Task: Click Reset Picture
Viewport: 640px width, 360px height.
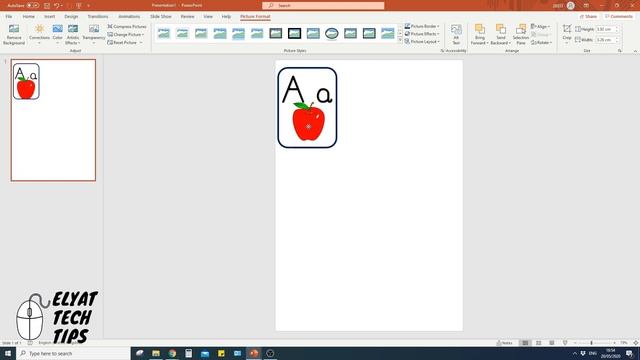Action: [x=122, y=42]
